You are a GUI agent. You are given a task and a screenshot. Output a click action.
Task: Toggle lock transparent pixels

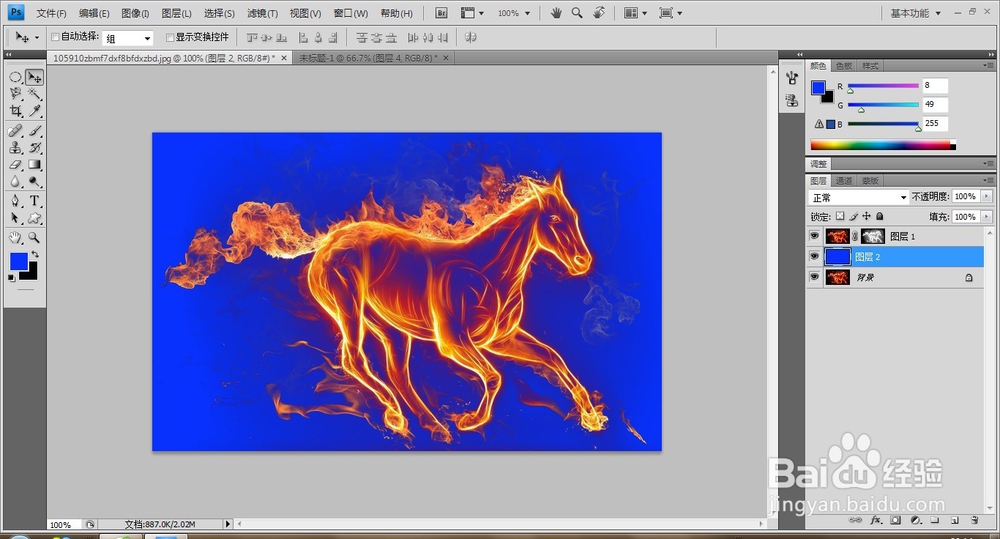(x=840, y=216)
